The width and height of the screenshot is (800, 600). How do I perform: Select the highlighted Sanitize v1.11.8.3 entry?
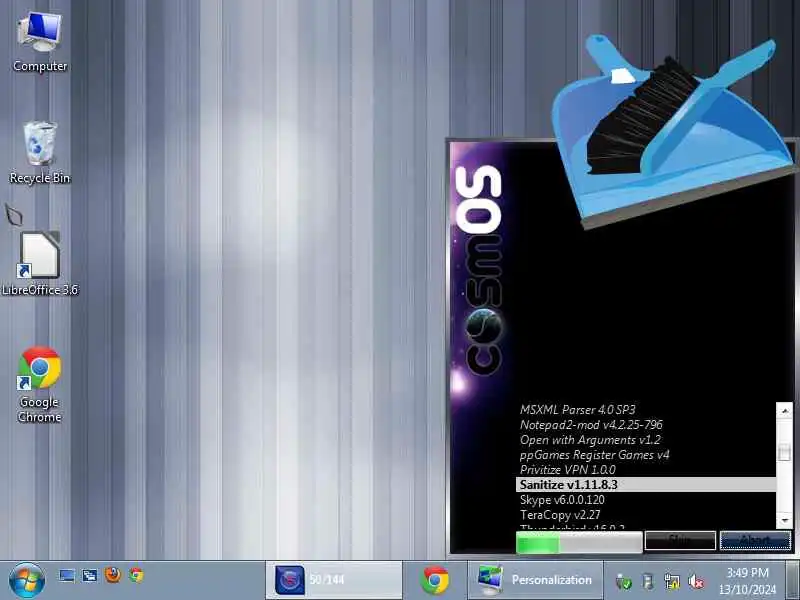click(646, 485)
